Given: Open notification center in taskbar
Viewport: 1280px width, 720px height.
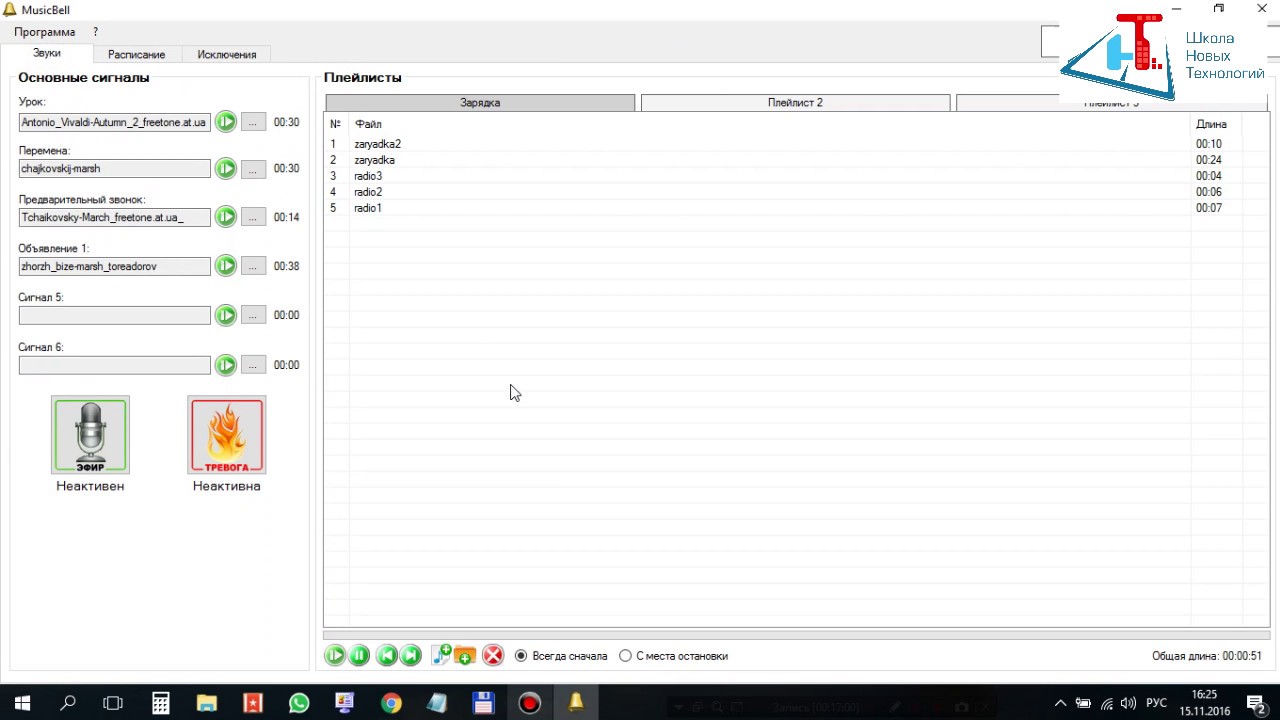Looking at the screenshot, I should pyautogui.click(x=1258, y=703).
